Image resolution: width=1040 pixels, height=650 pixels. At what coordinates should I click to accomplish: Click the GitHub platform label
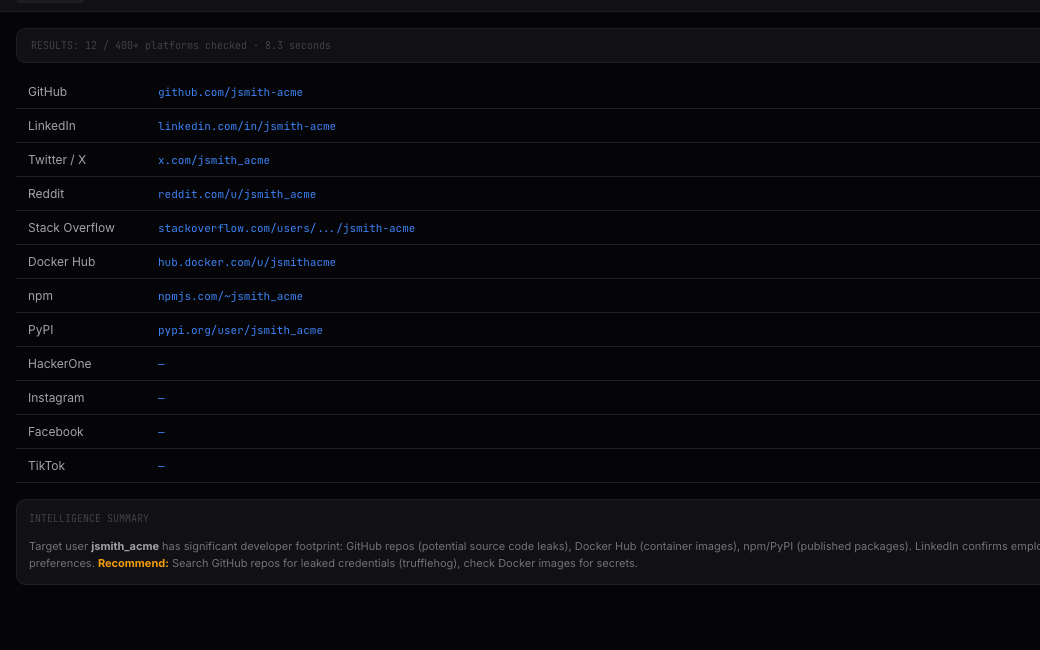tap(47, 92)
